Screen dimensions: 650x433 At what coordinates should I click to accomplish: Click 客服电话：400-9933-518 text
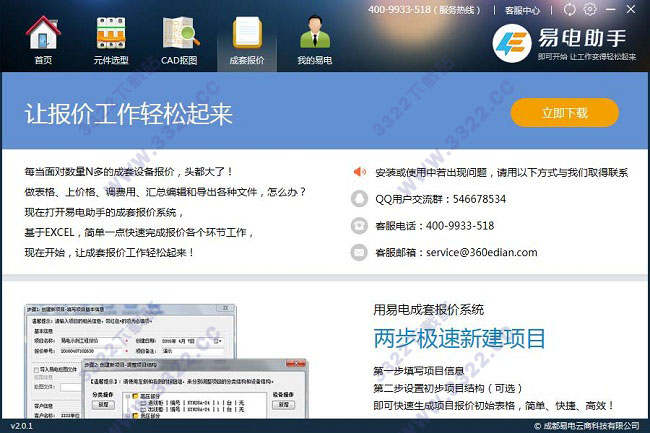click(x=434, y=226)
